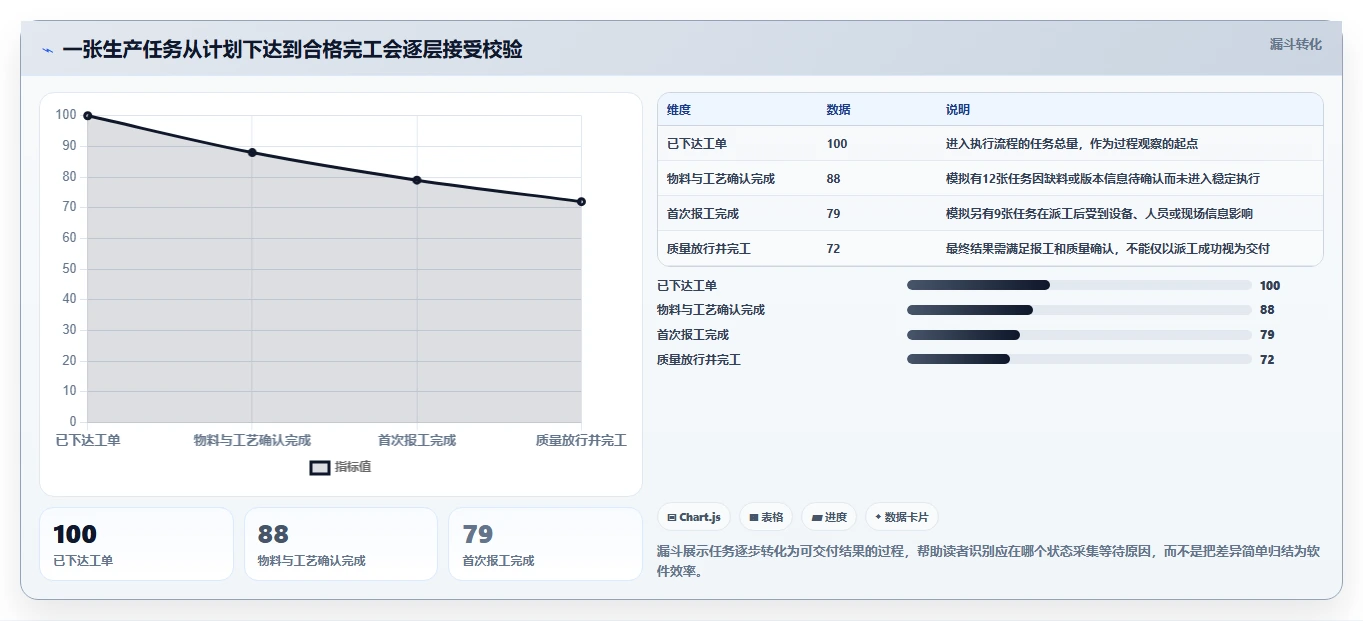Click the 质量放行并完工 progress bar
The image size is (1363, 621).
pyautogui.click(x=1079, y=359)
